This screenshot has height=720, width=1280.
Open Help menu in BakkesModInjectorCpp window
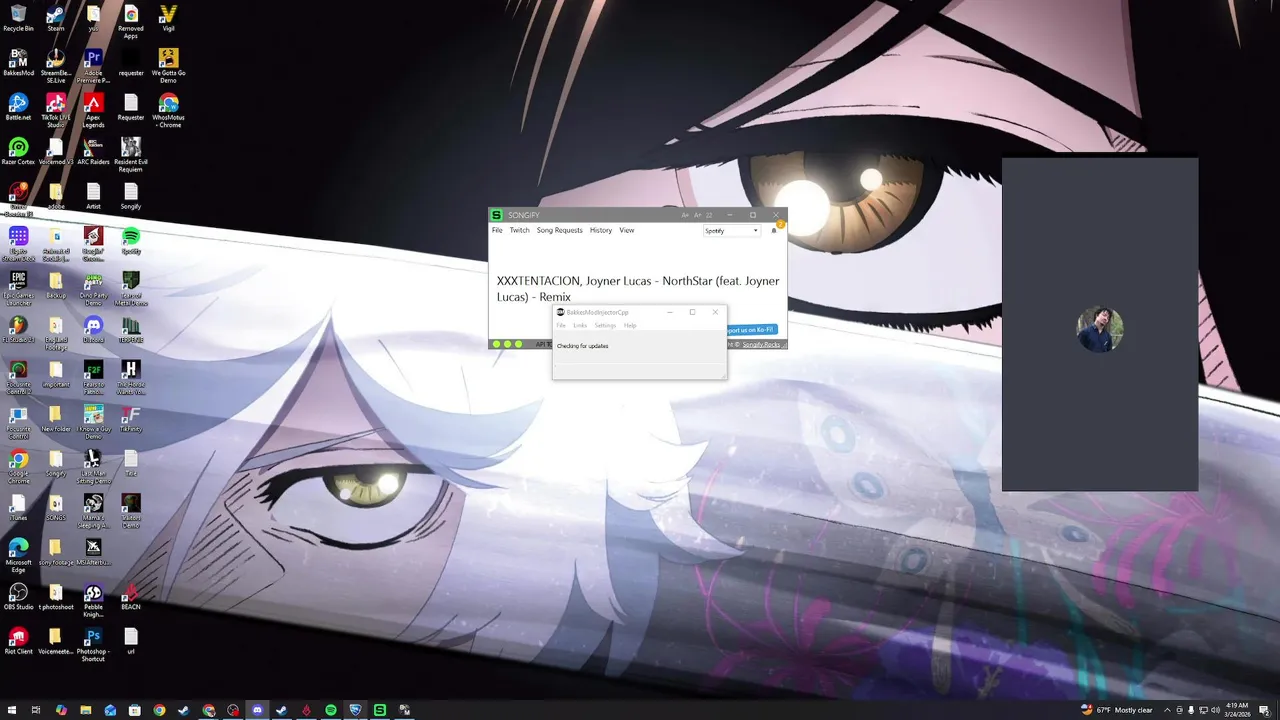(630, 325)
